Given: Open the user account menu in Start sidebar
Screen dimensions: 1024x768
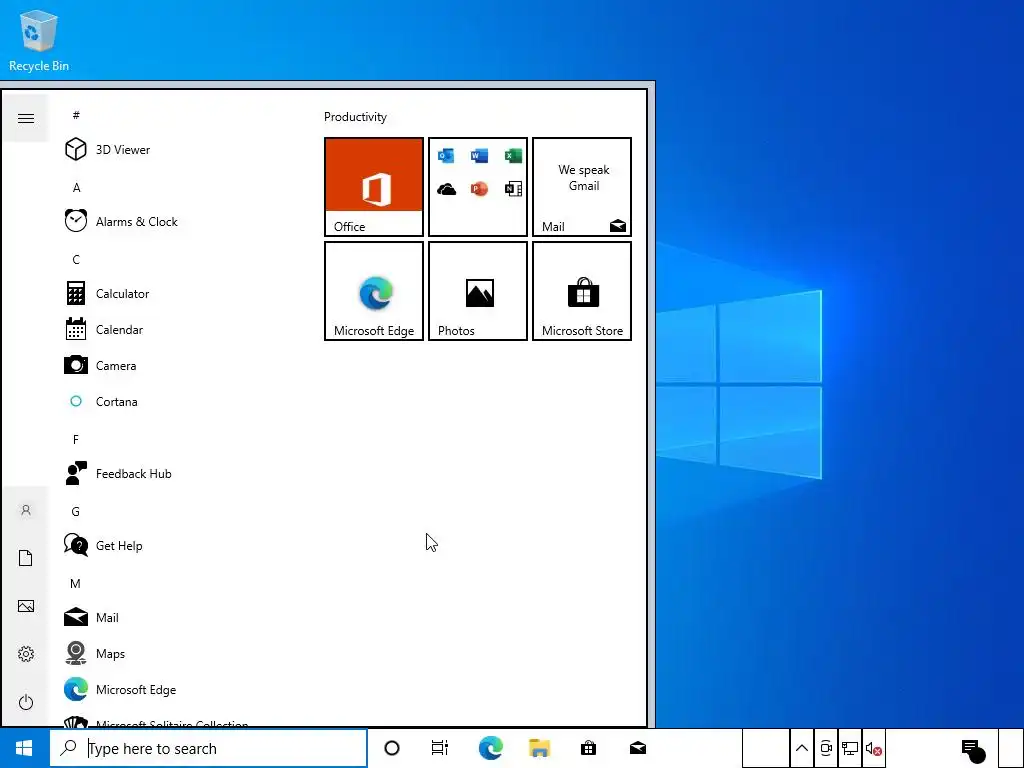Looking at the screenshot, I should click(x=25, y=510).
